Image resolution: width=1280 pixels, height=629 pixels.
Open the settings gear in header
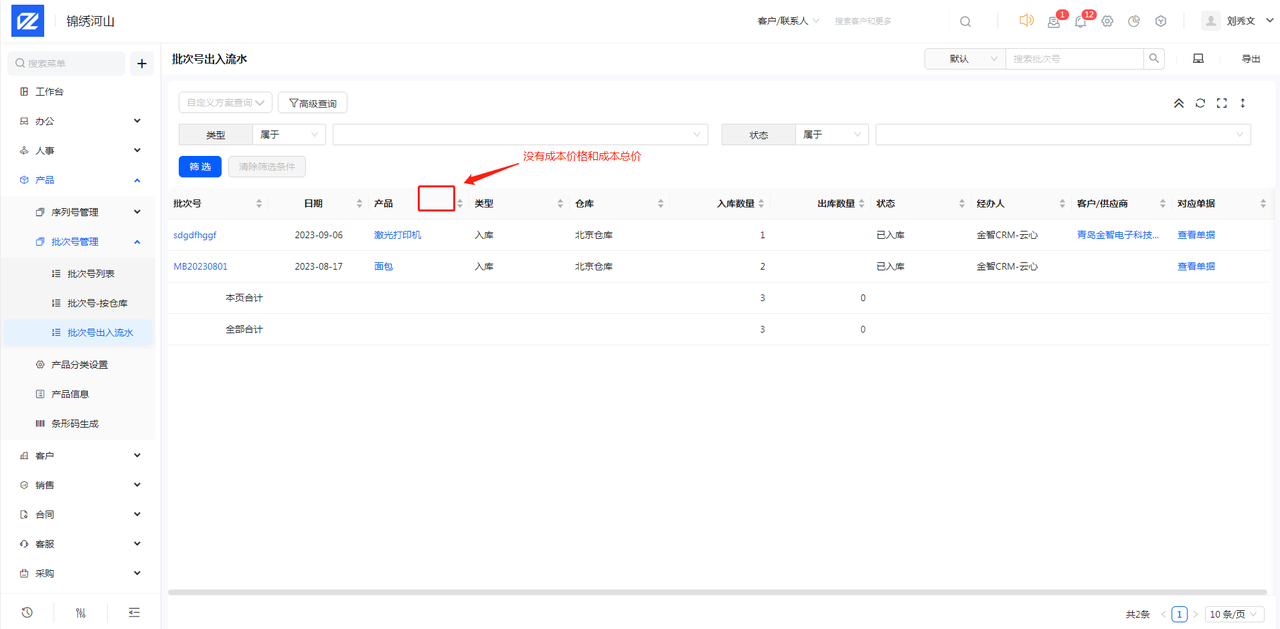click(1107, 21)
